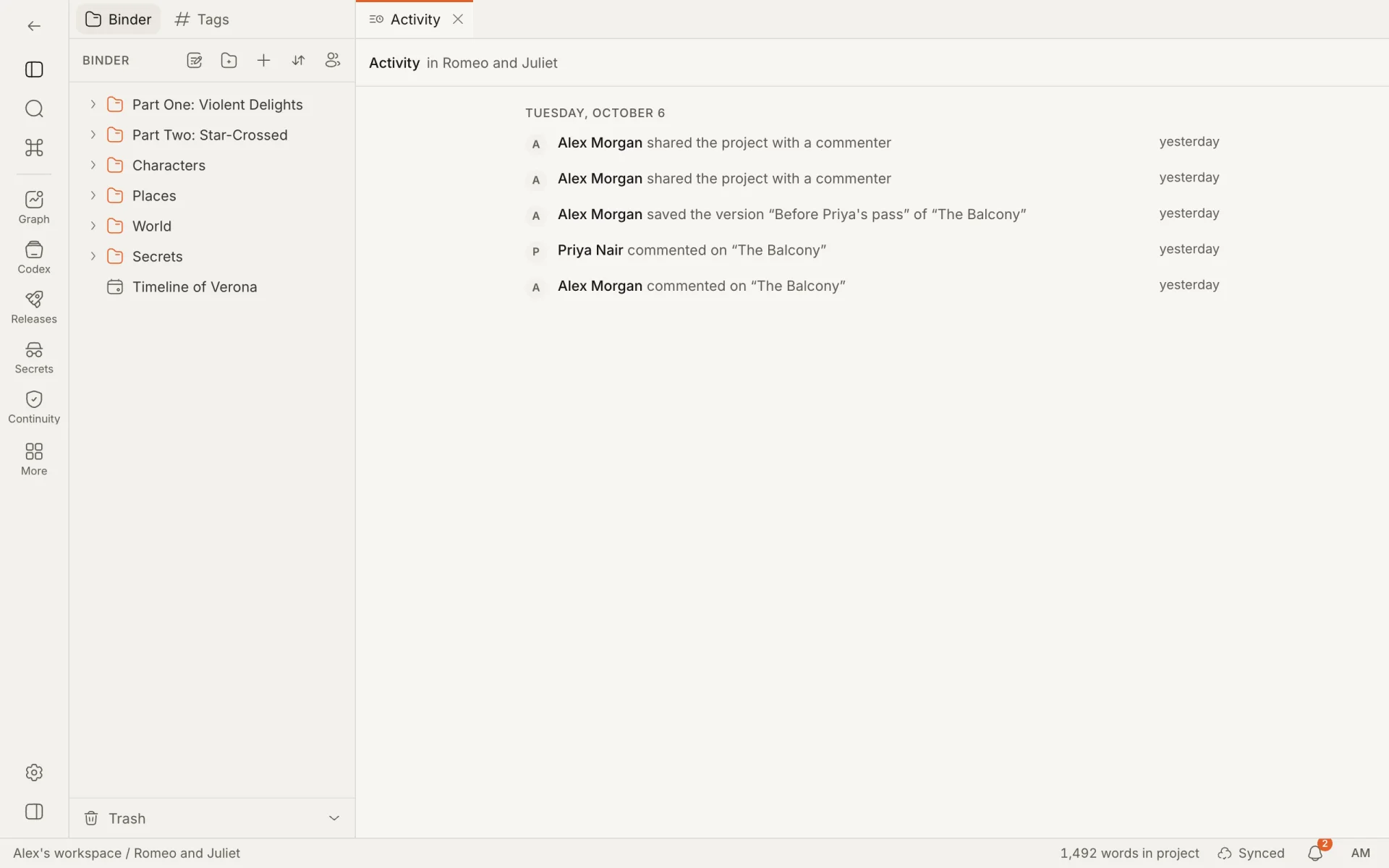This screenshot has height=868, width=1389.
Task: Open the notifications bell
Action: point(1315,854)
